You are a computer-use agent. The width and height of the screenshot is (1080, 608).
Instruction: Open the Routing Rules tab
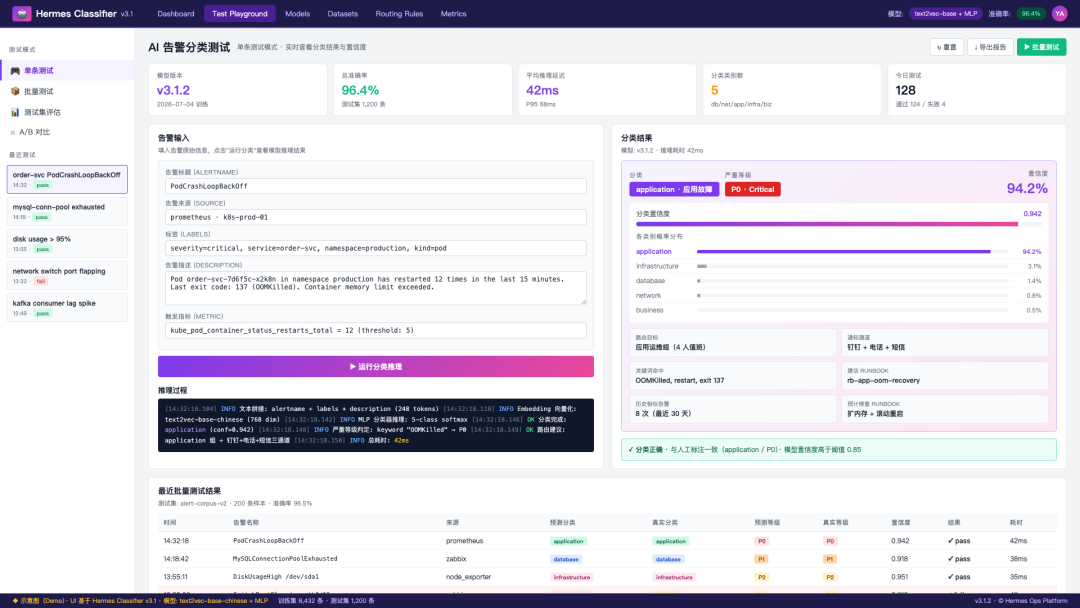(399, 14)
